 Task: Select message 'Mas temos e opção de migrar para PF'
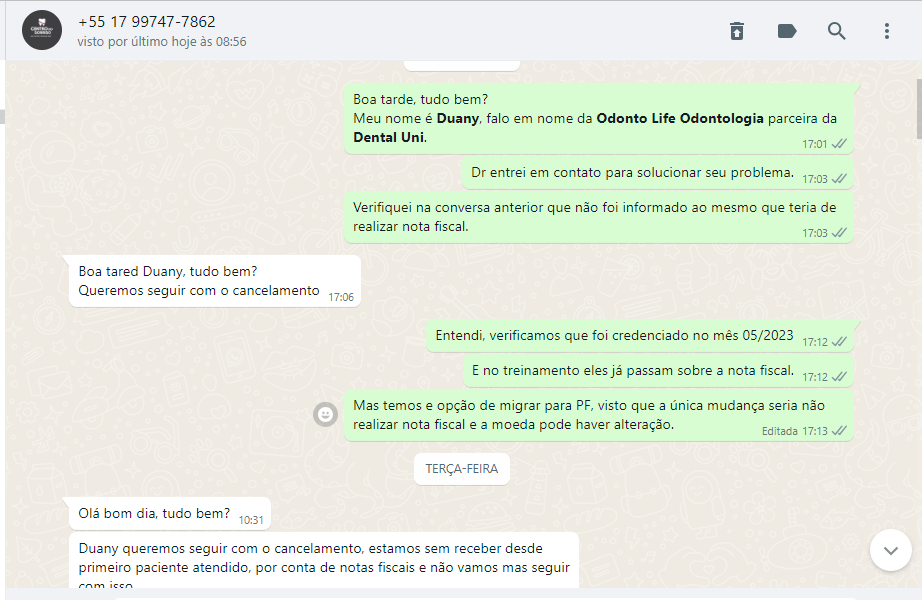tap(599, 415)
